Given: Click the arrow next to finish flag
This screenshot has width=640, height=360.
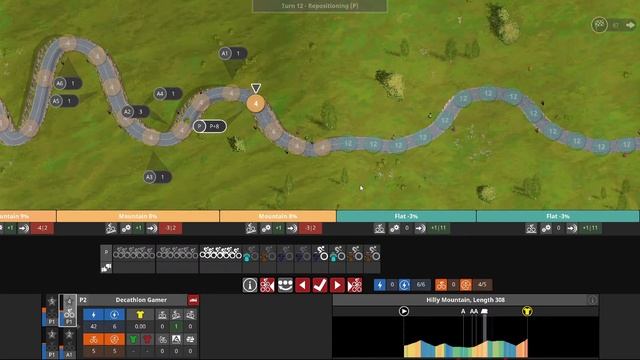Looking at the screenshot, I should coord(631,25).
